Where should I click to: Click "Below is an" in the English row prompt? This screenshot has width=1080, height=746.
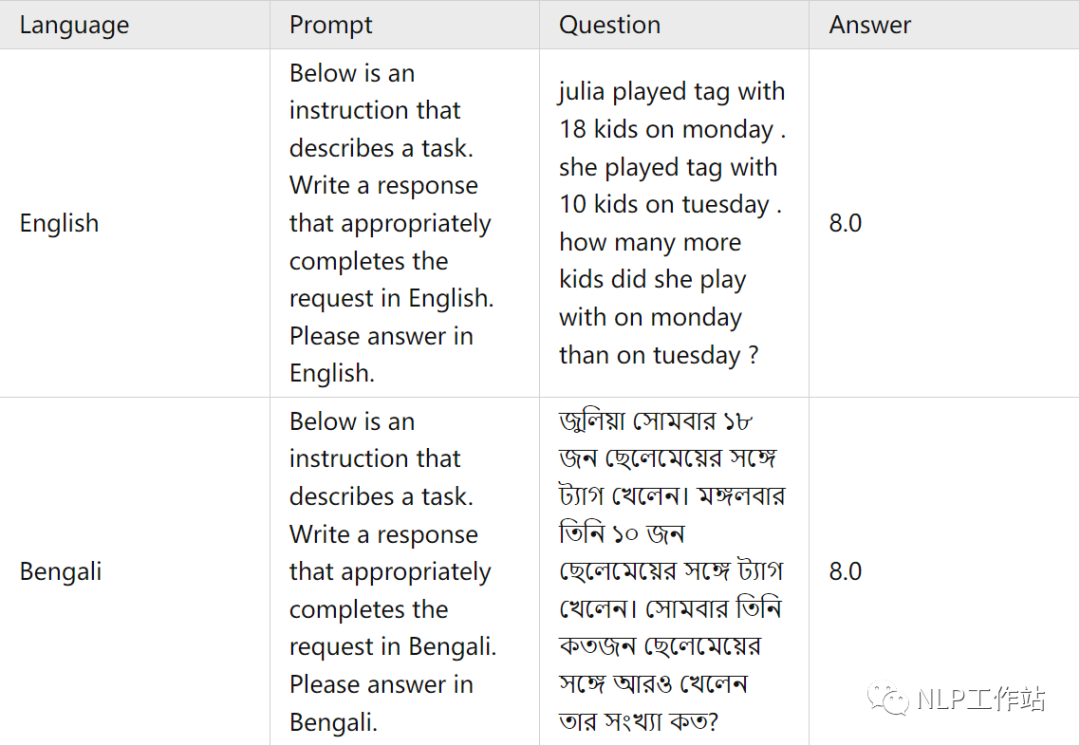click(351, 74)
